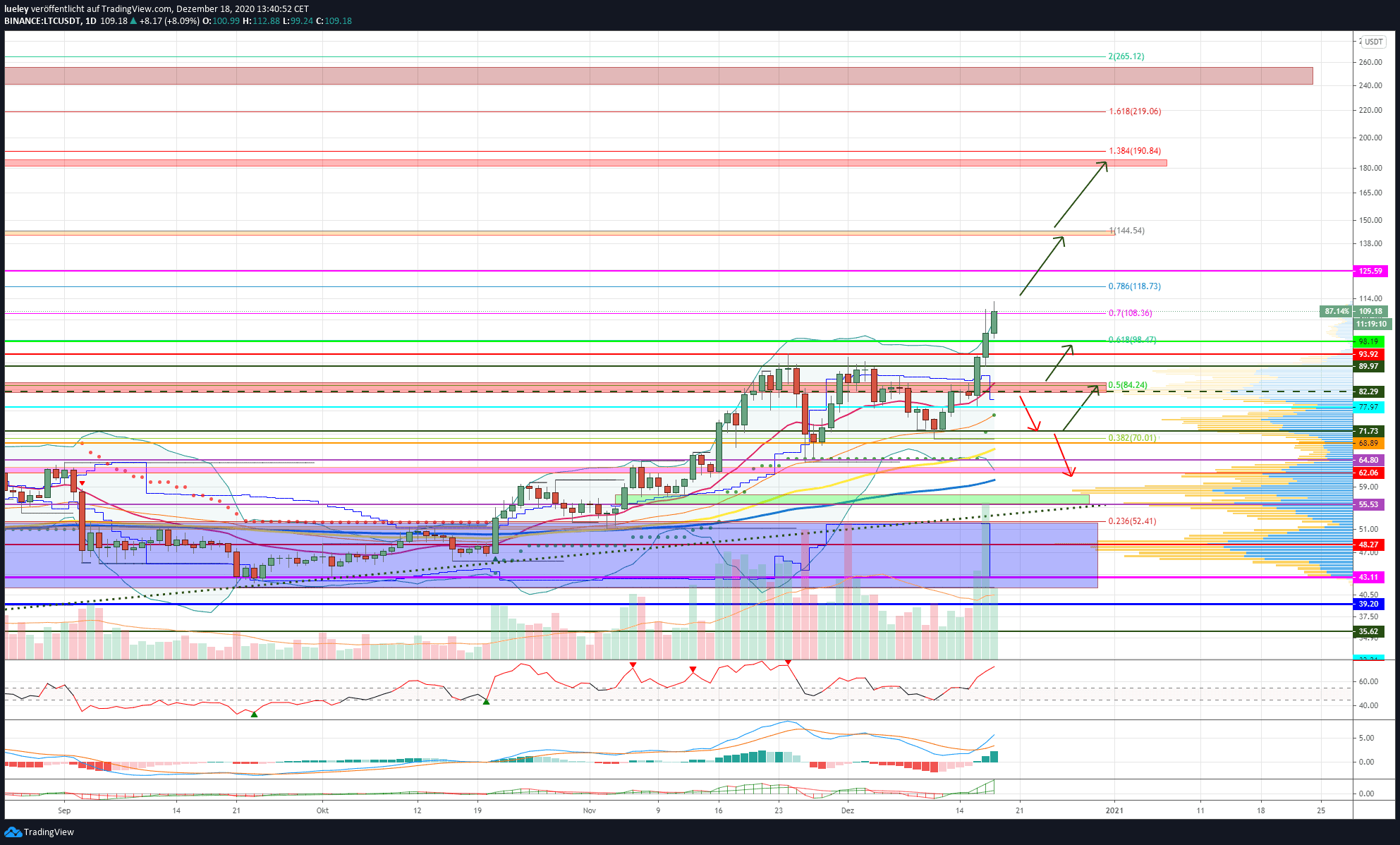Select the 82.29 dashed-line price label

click(x=1368, y=391)
